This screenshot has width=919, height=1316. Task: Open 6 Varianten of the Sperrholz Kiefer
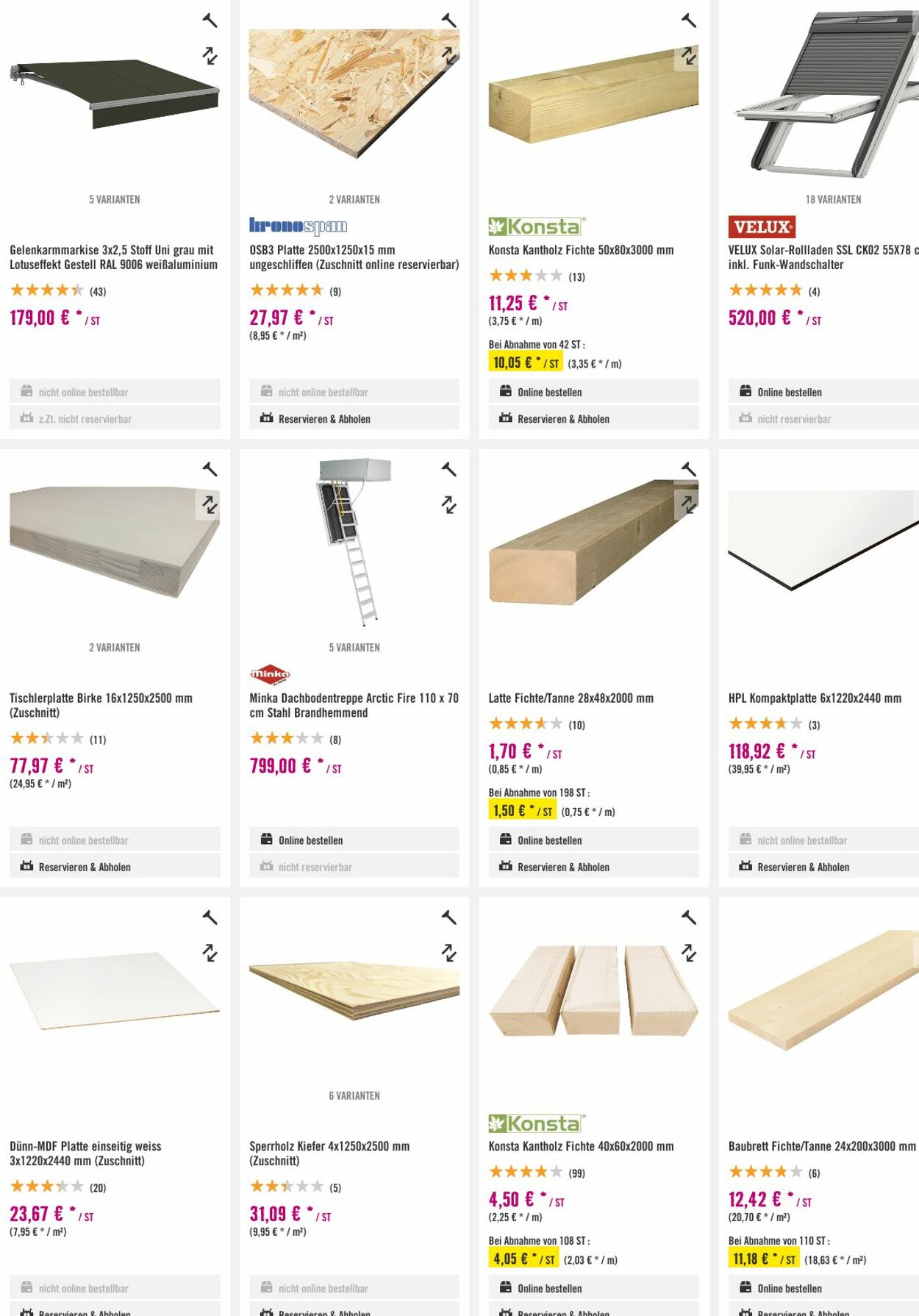[x=354, y=1095]
